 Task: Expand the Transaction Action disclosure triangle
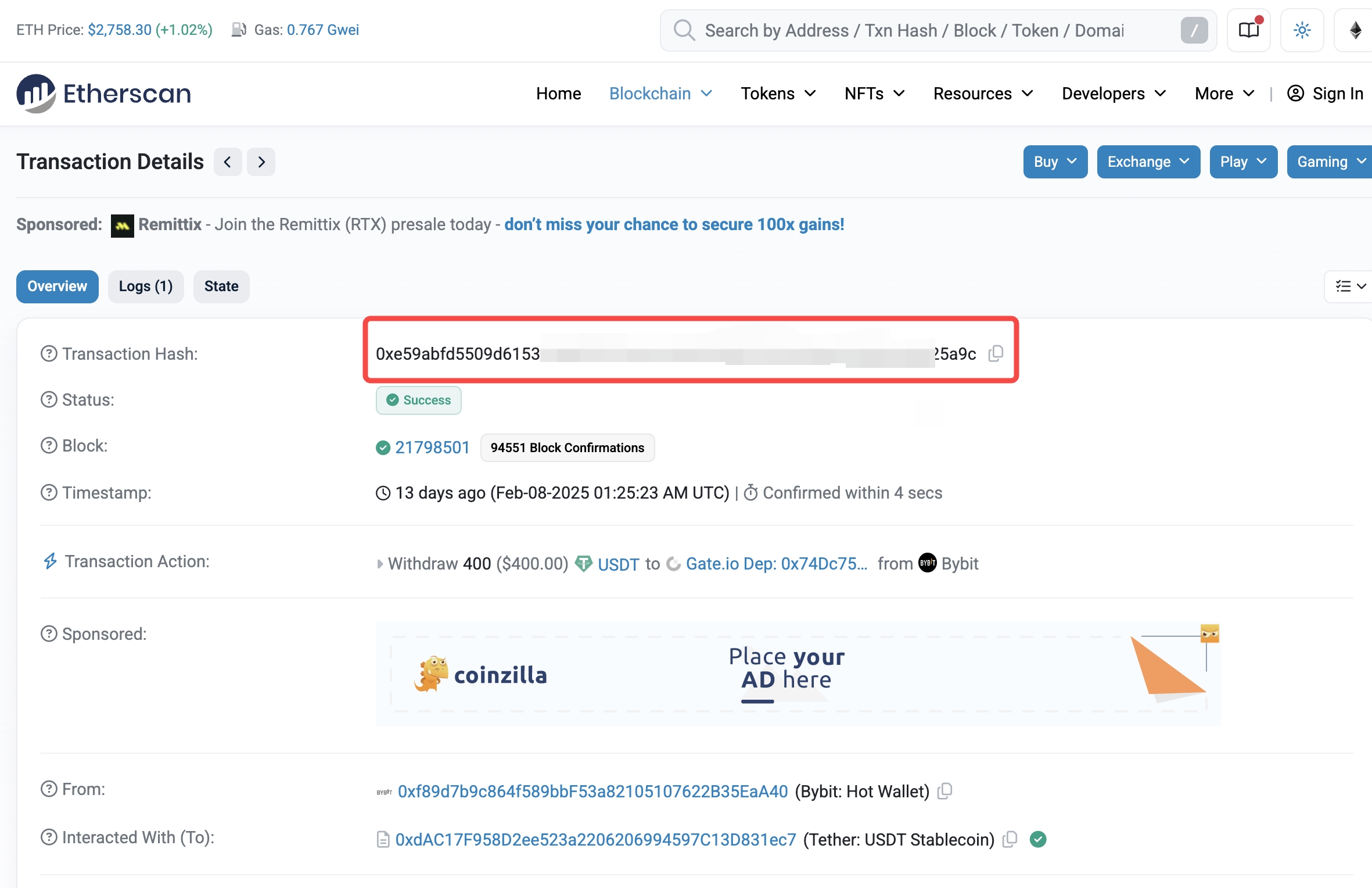click(x=380, y=564)
